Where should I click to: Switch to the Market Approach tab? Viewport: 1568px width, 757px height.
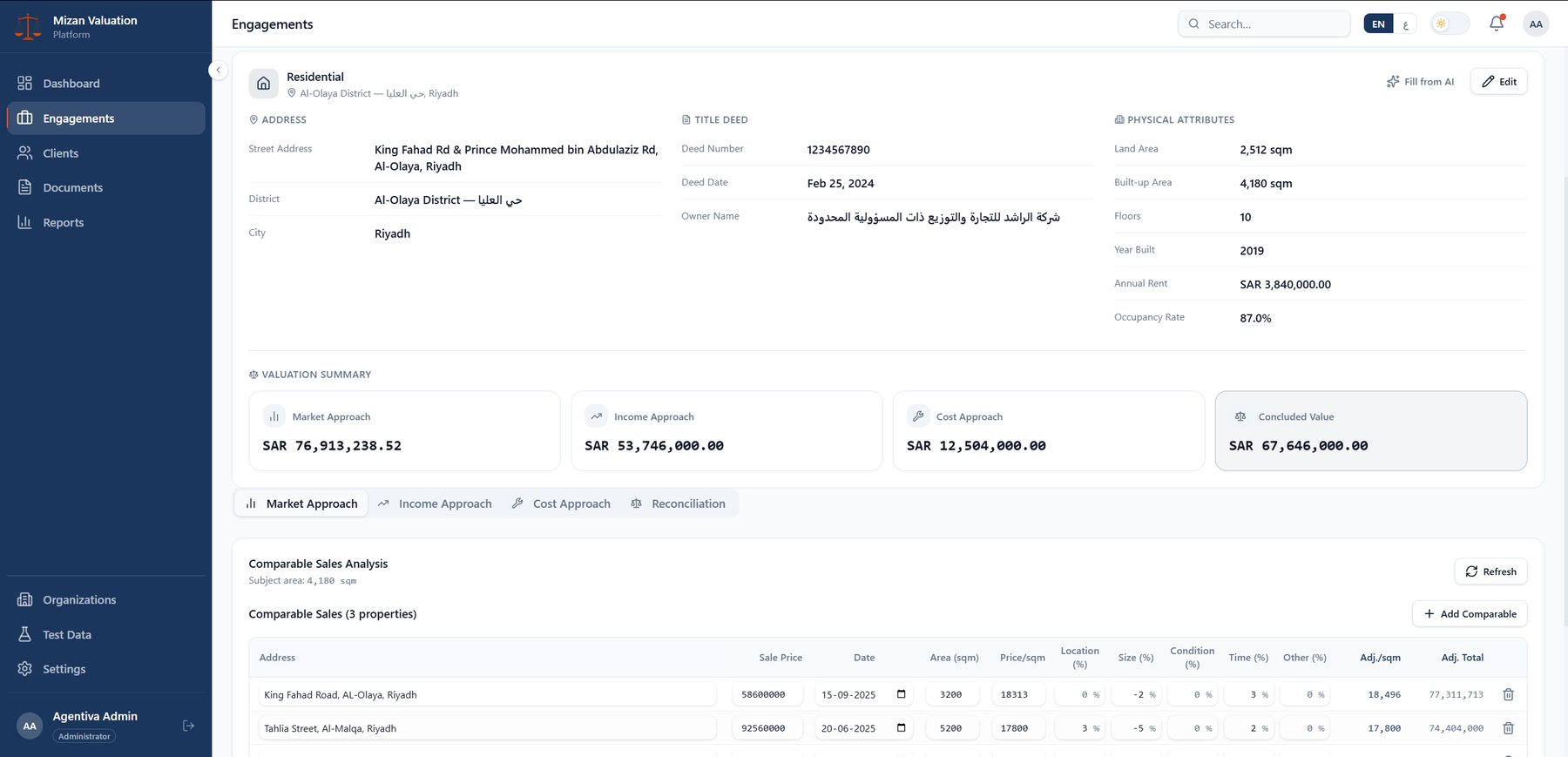(301, 504)
